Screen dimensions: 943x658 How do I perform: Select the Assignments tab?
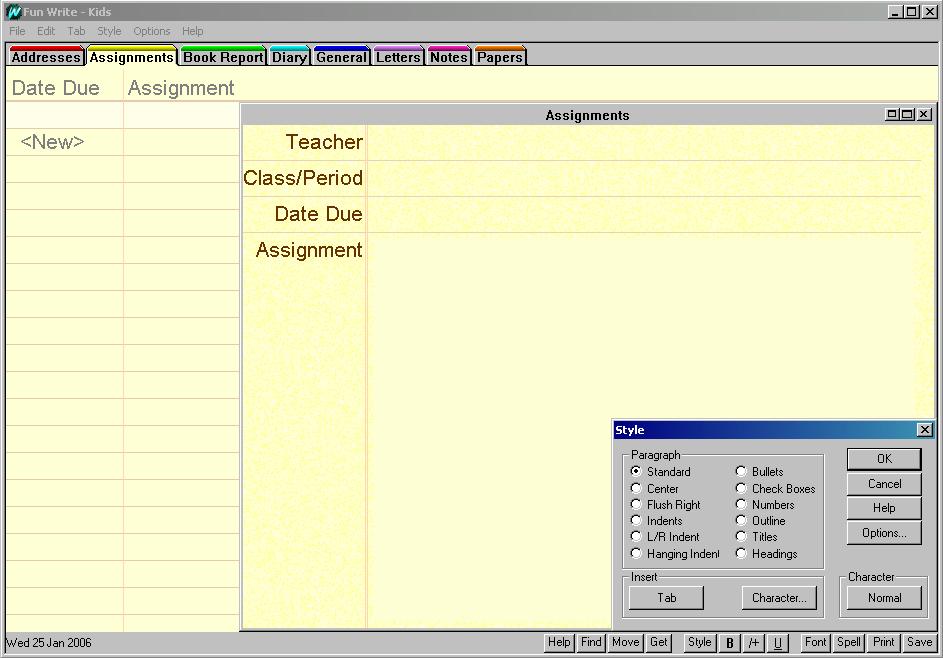132,57
